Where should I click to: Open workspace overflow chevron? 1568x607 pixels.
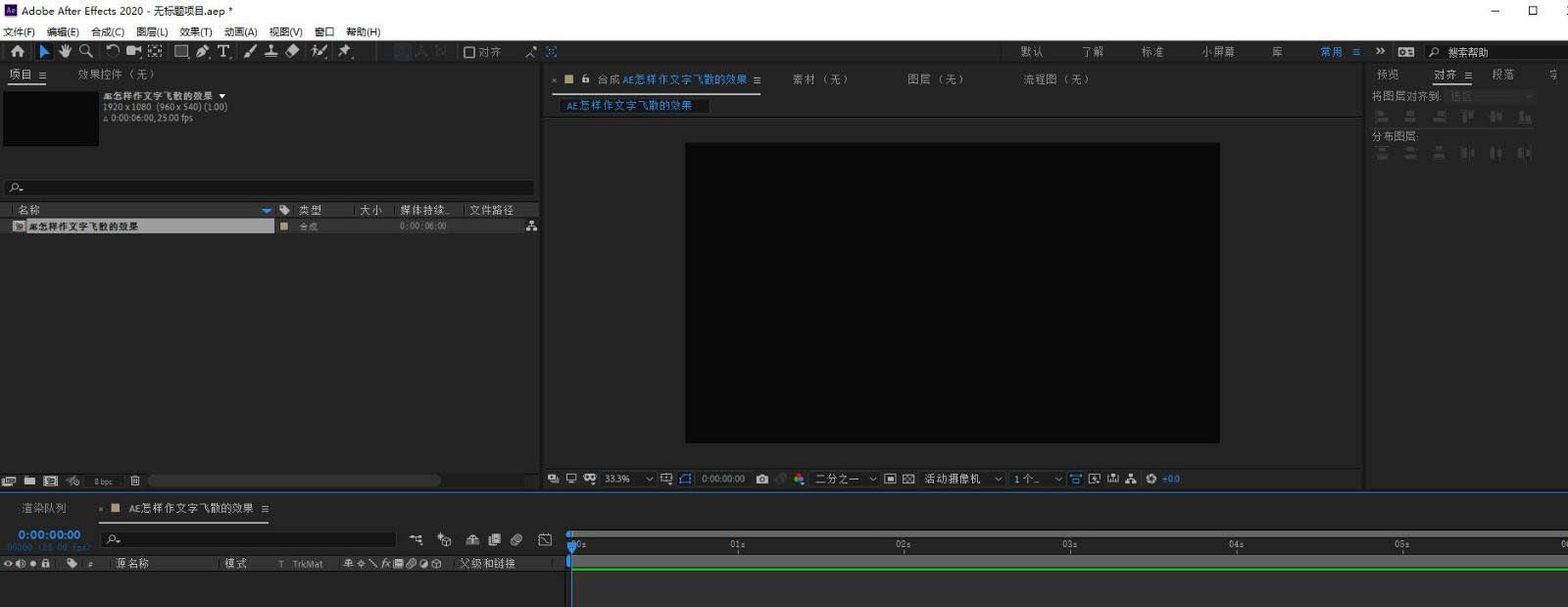pos(1380,52)
